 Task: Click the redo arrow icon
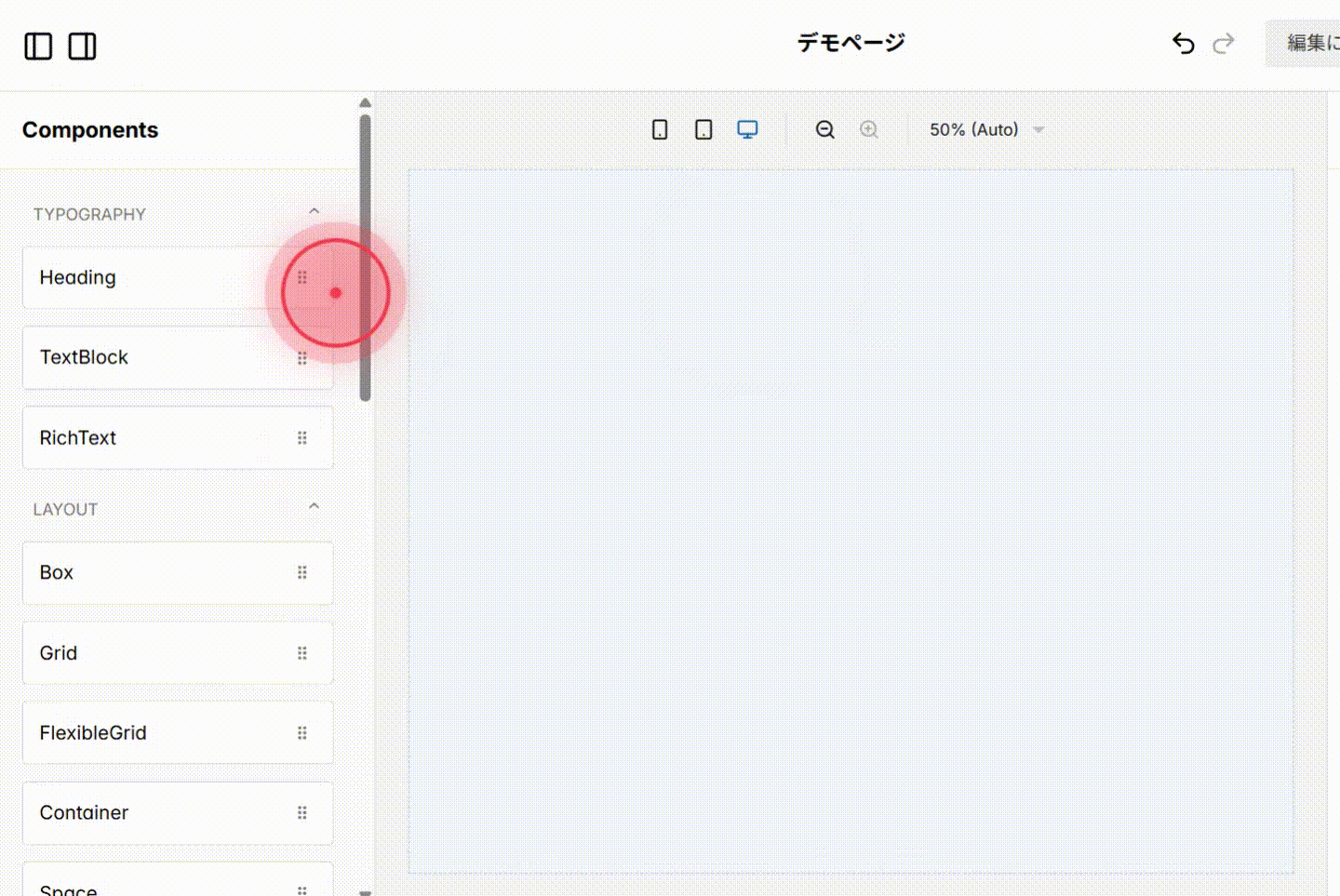pos(1224,43)
